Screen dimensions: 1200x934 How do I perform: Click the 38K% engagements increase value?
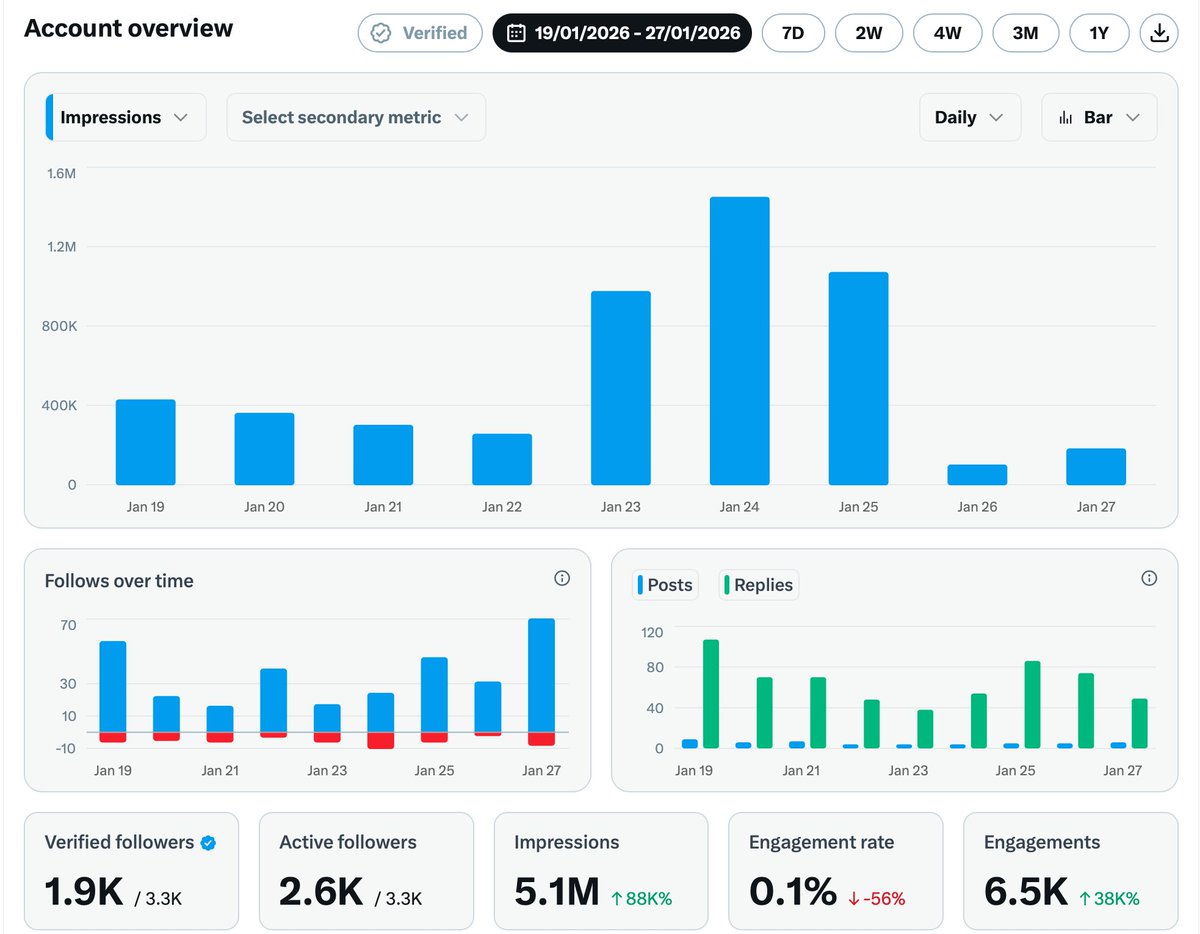point(1109,899)
